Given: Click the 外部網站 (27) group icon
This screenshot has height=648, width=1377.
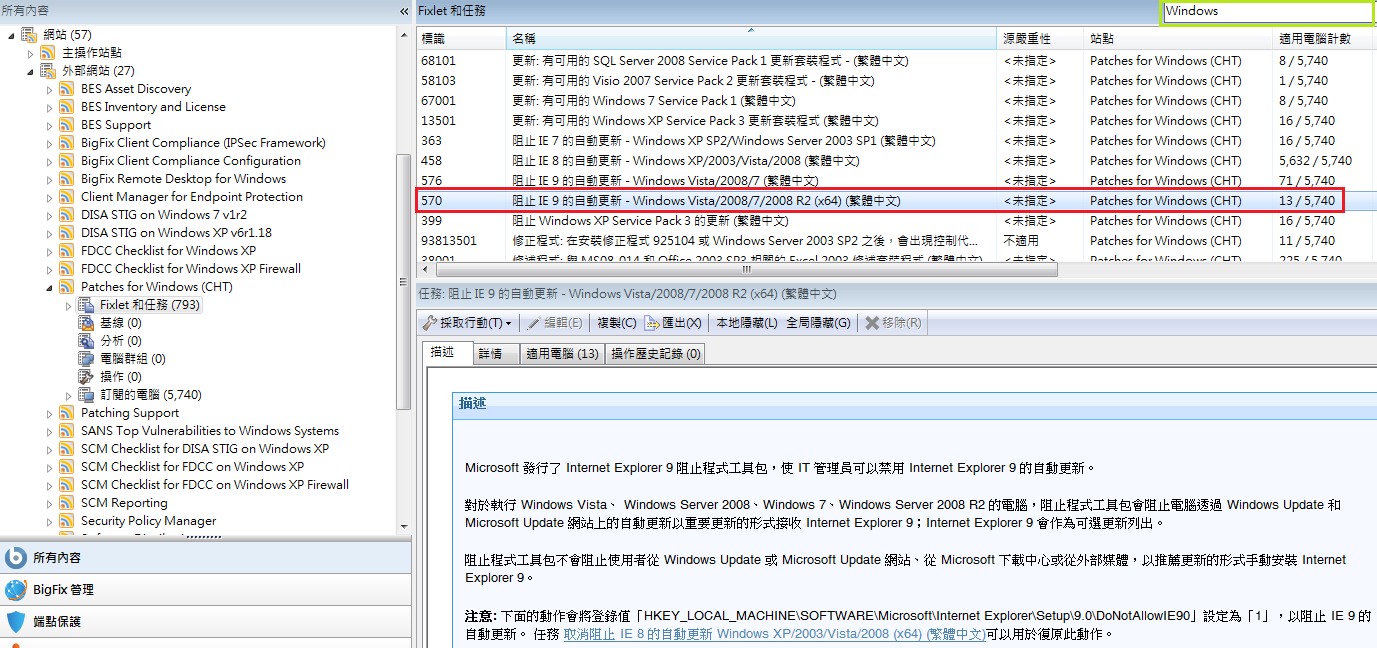Looking at the screenshot, I should [x=48, y=71].
